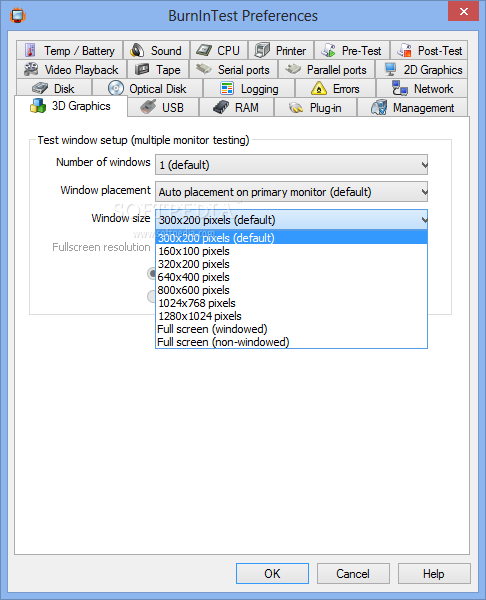This screenshot has height=600, width=486.
Task: Click the Plug-in icon
Action: [296, 108]
